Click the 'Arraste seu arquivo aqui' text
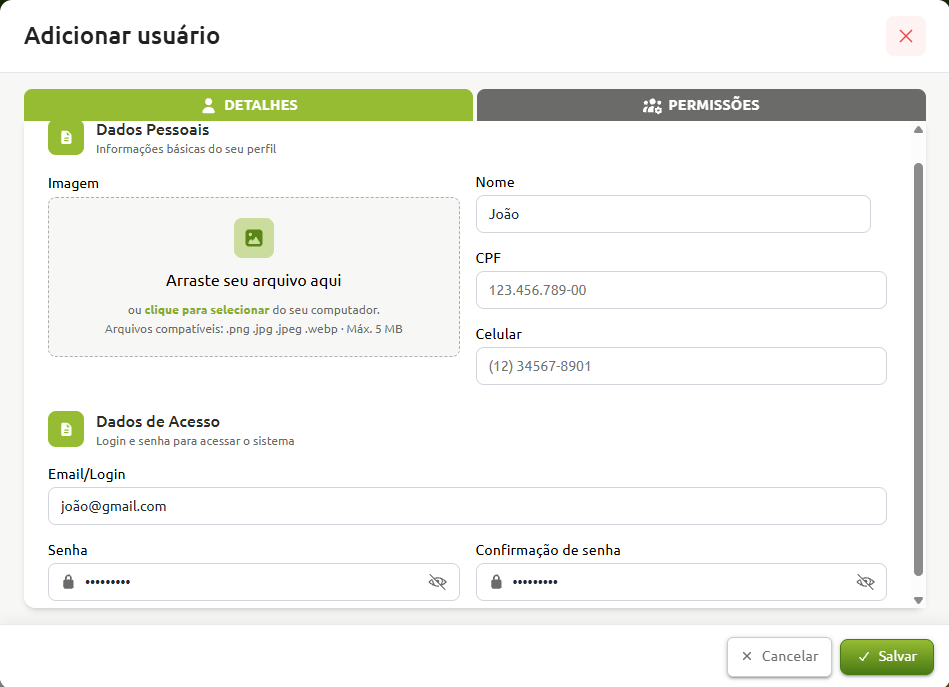The image size is (949, 687). tap(254, 281)
